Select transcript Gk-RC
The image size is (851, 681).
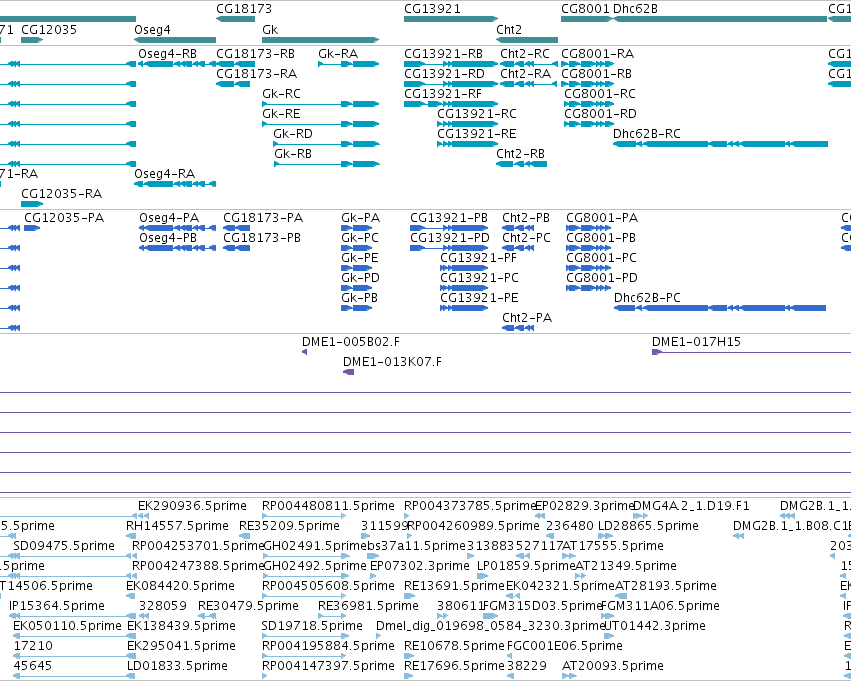tap(321, 104)
